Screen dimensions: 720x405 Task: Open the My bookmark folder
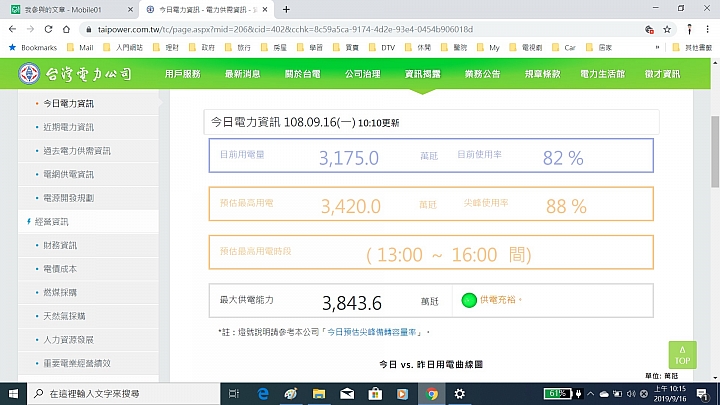coord(489,47)
